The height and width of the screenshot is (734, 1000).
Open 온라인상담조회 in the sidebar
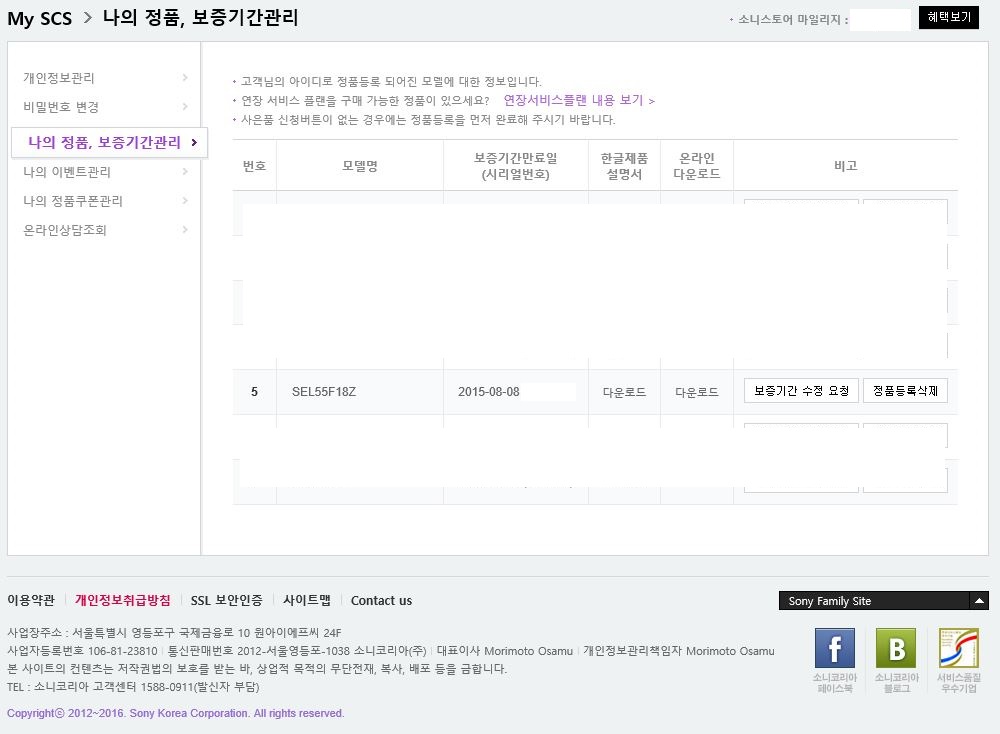(x=65, y=230)
